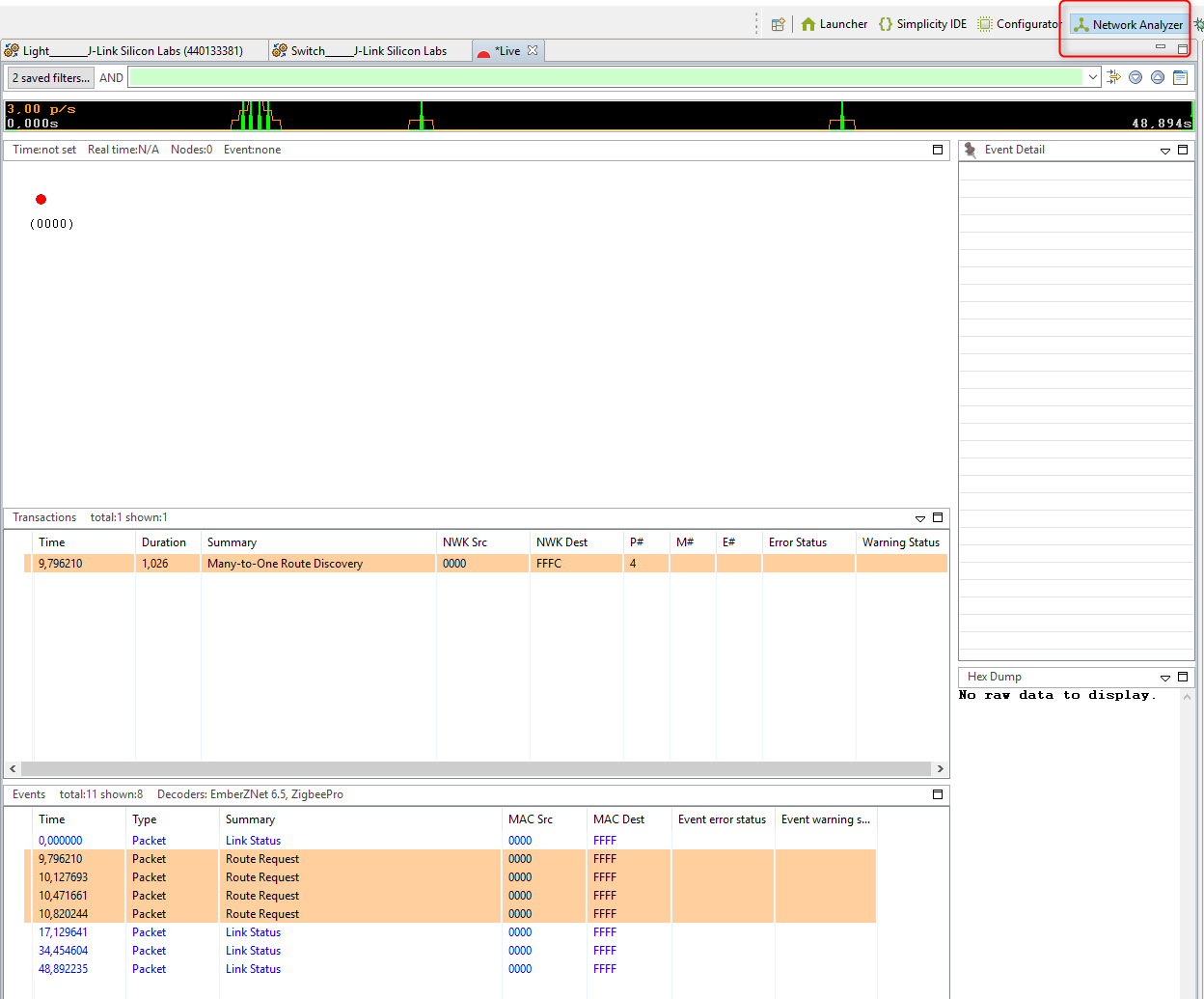Click the Error Status column header
The height and width of the screenshot is (999, 1204).
point(808,542)
